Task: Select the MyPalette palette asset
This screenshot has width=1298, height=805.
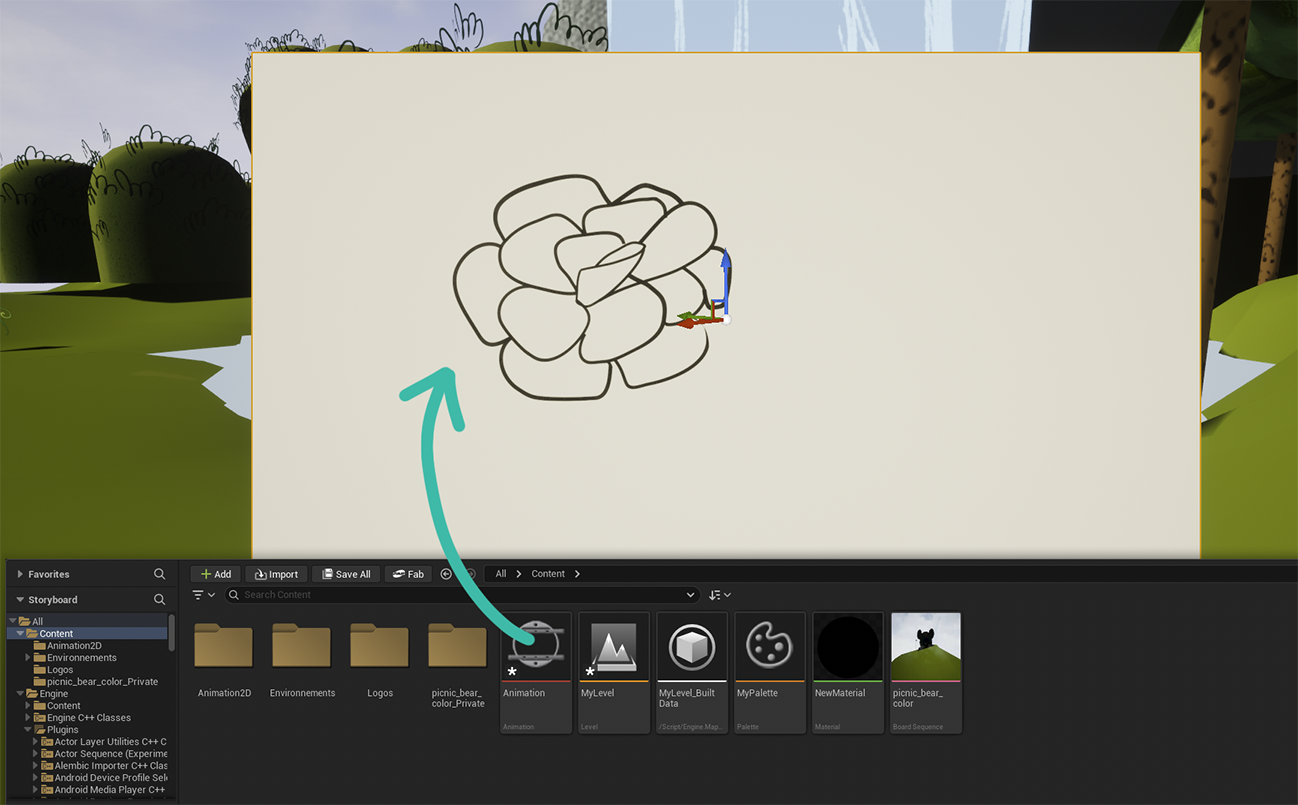Action: tap(769, 647)
